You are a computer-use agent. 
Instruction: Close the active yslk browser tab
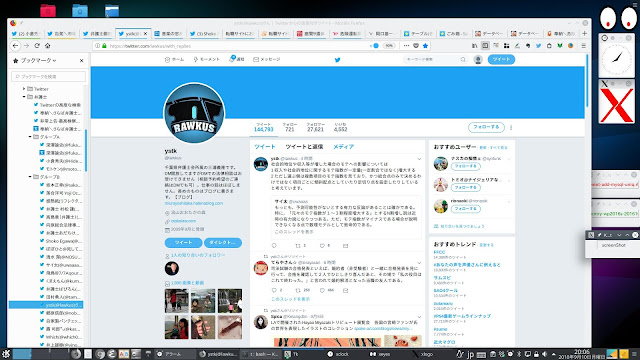(x=145, y=33)
